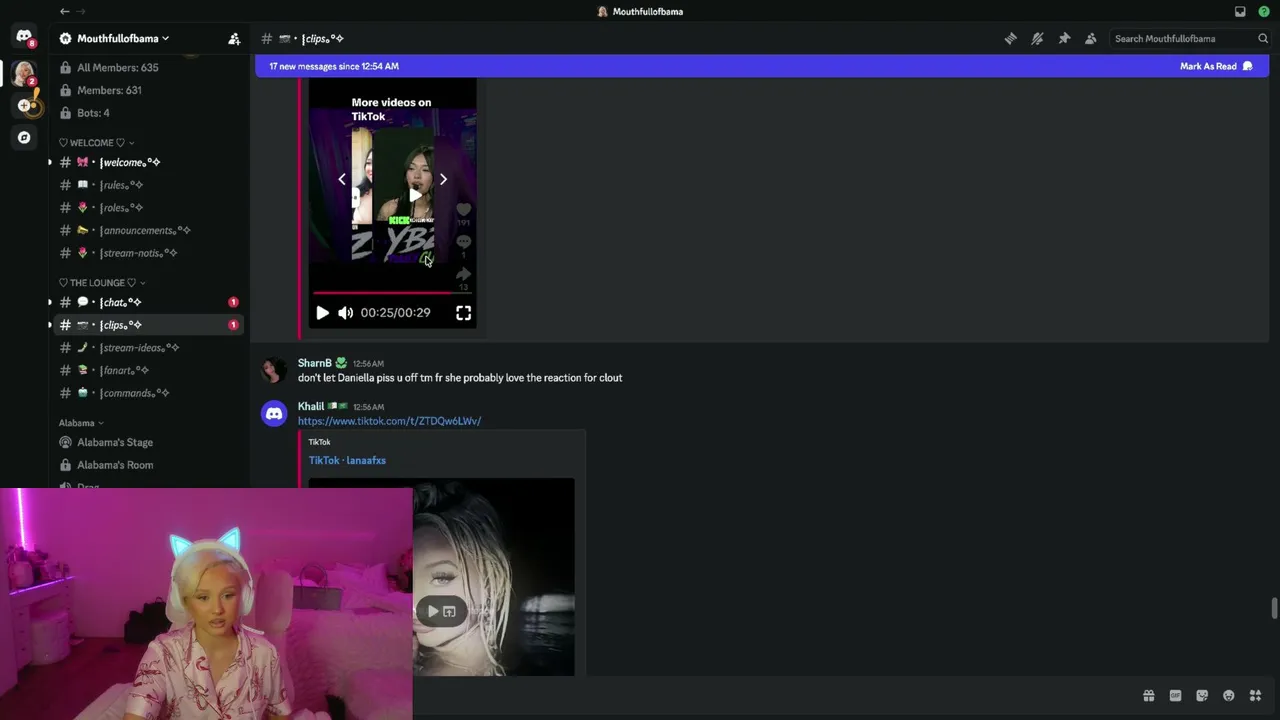Image resolution: width=1280 pixels, height=720 pixels.
Task: Open the Discover servers compass
Action: point(24,137)
